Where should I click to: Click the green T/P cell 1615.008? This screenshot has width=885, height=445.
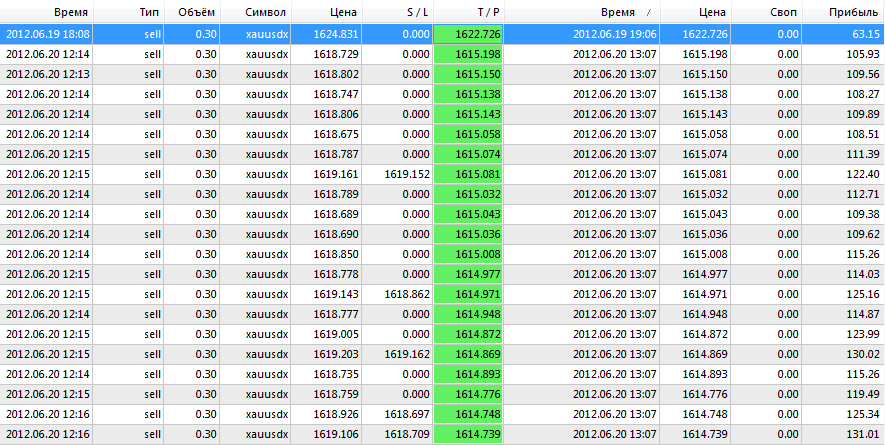(x=468, y=254)
